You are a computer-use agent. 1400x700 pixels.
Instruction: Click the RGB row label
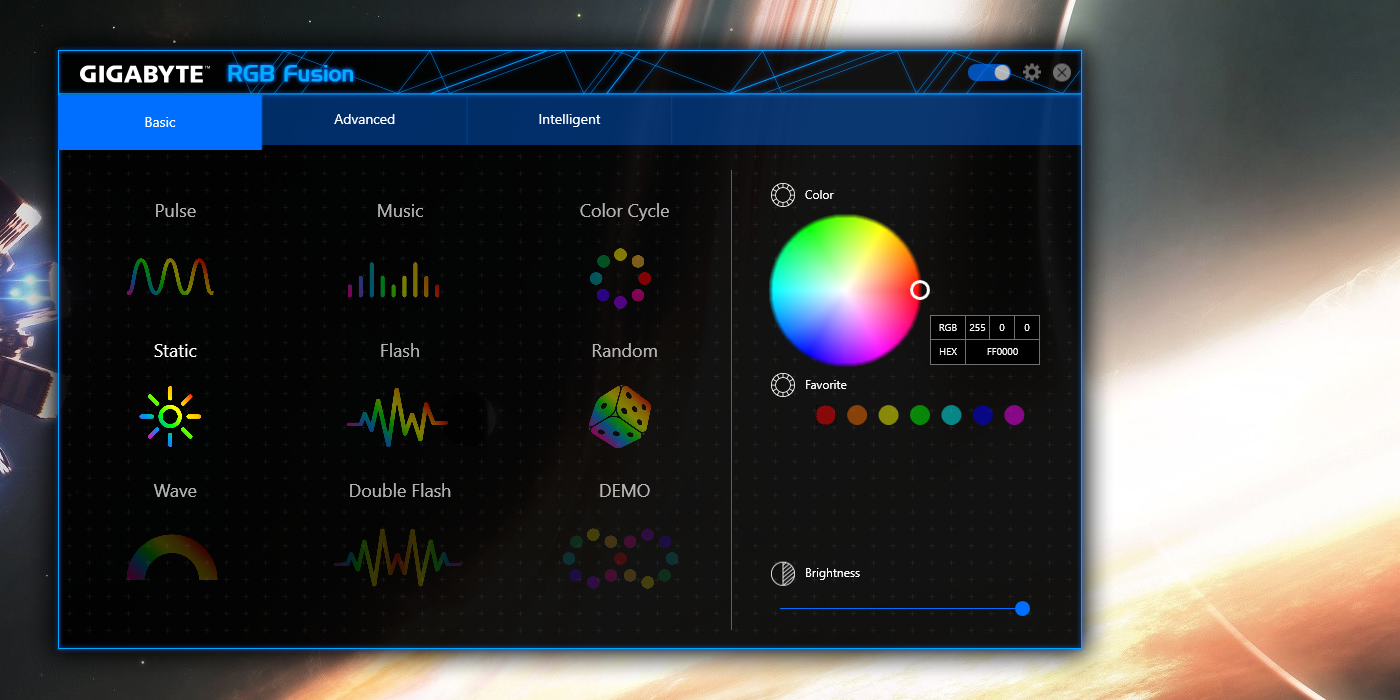click(948, 327)
